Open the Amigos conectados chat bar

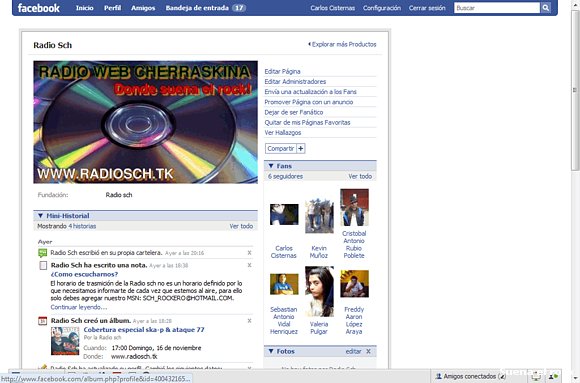(471, 376)
